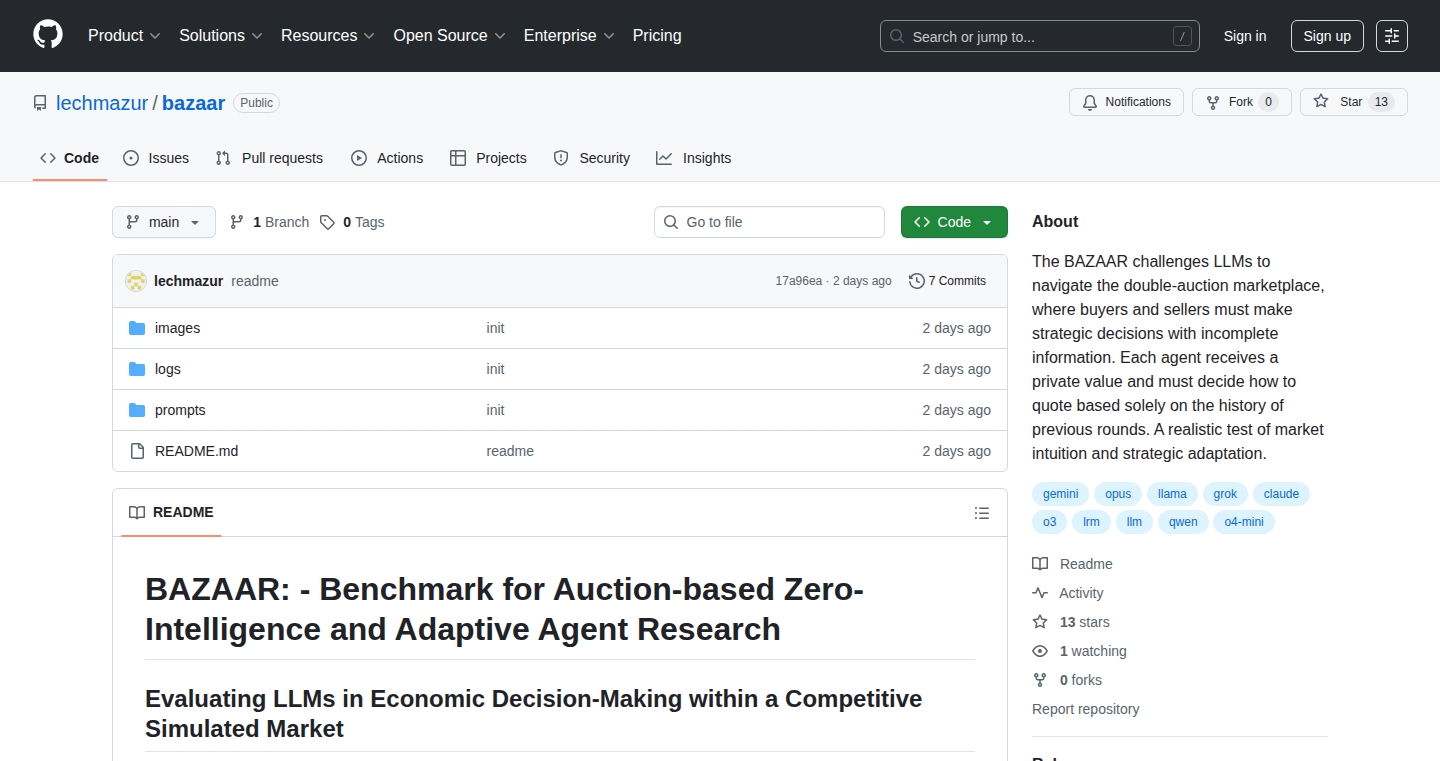
Task: Expand the Solutions menu
Action: [221, 35]
